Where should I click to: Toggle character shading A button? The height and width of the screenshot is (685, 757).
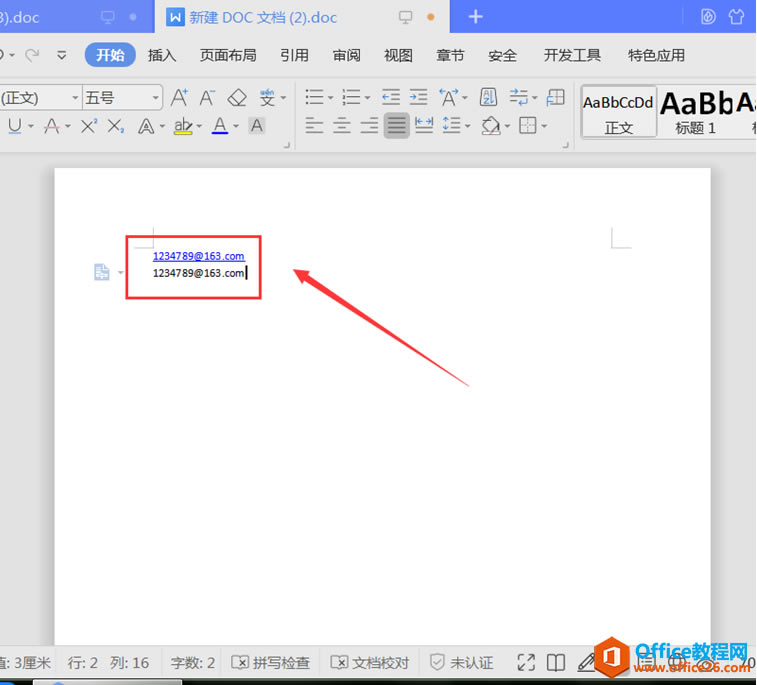point(257,126)
